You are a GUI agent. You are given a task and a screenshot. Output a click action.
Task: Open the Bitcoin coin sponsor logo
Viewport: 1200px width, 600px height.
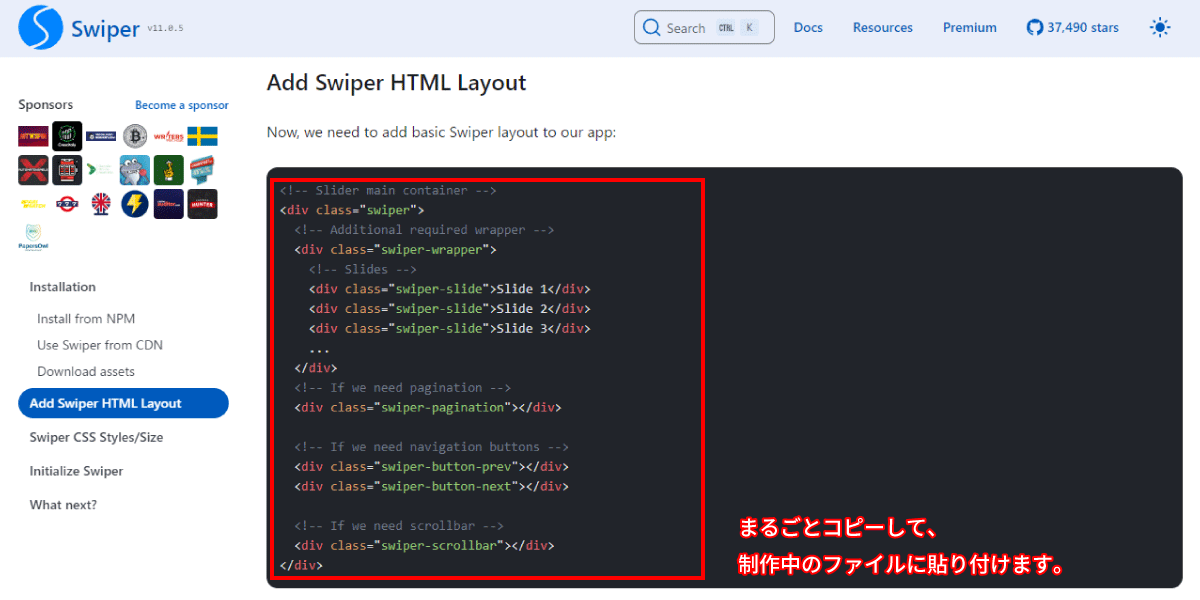tap(135, 136)
